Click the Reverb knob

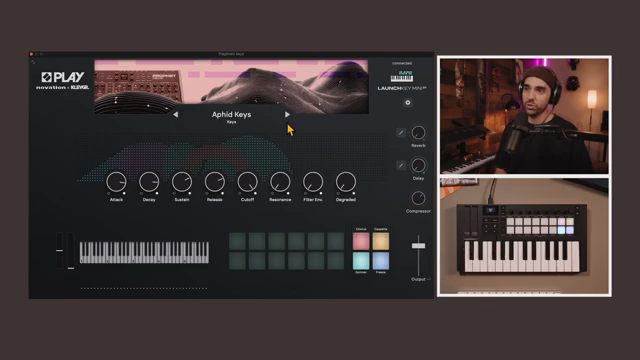(418, 133)
